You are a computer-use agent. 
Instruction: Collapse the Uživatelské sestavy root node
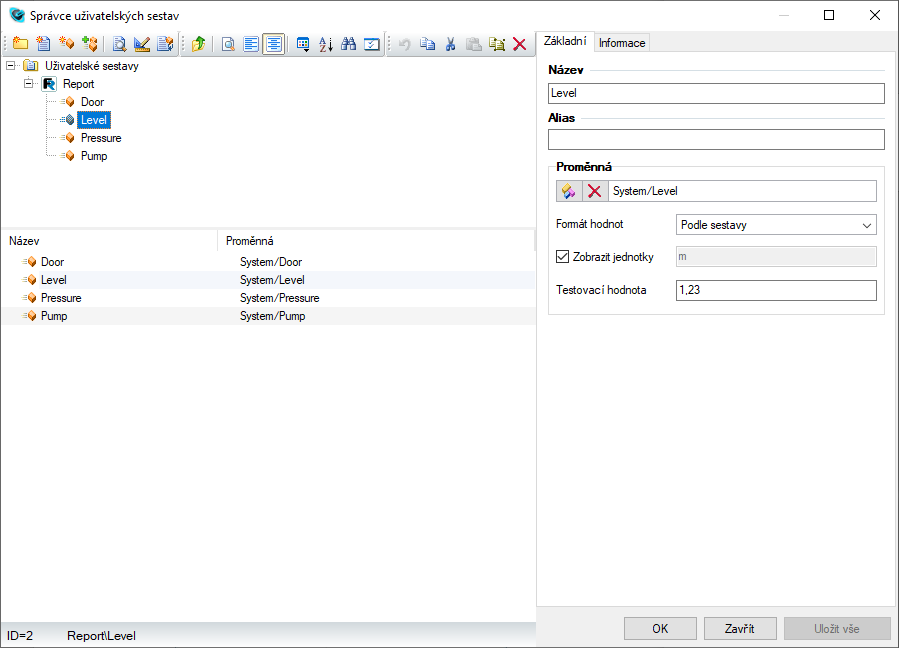point(11,66)
